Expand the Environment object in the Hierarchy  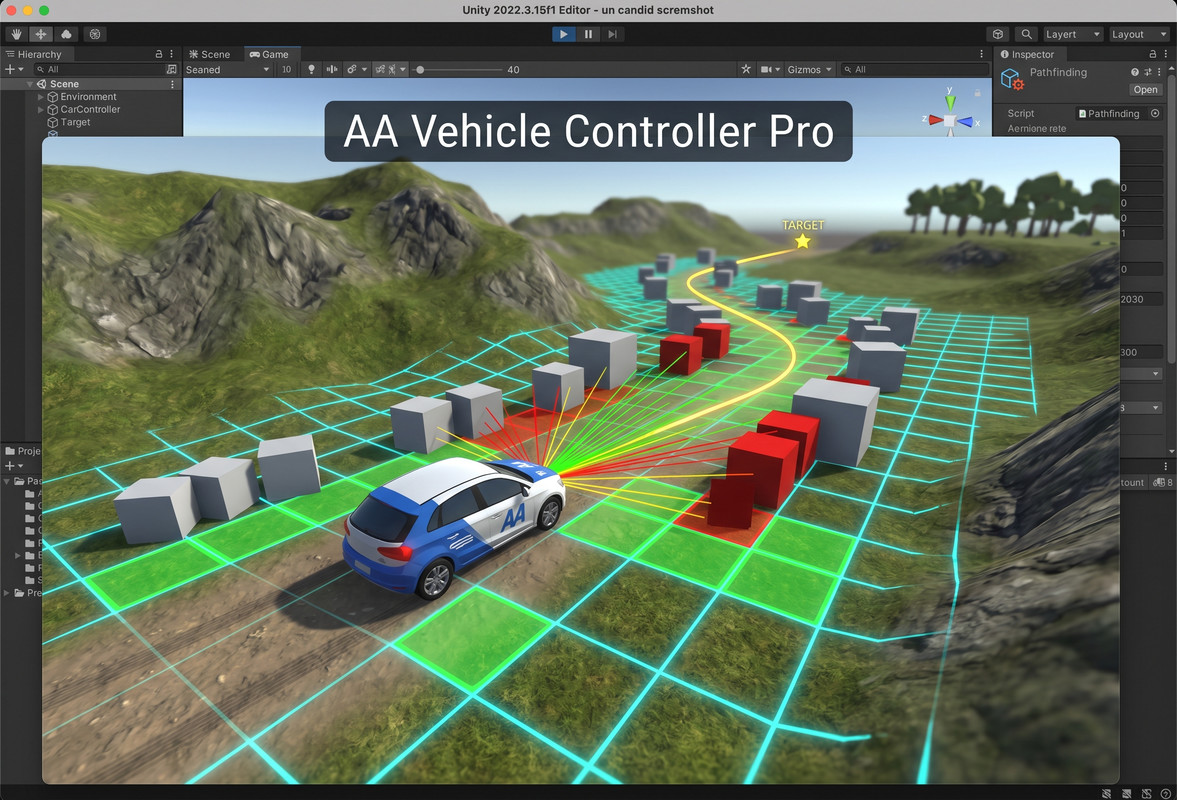coord(41,97)
